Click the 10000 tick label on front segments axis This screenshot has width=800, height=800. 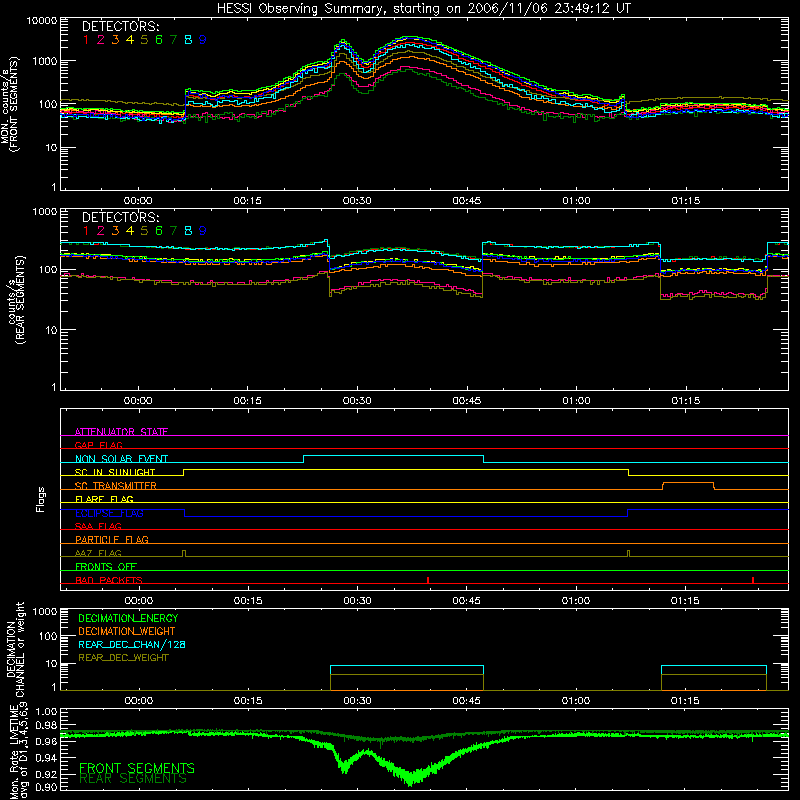[x=42, y=21]
